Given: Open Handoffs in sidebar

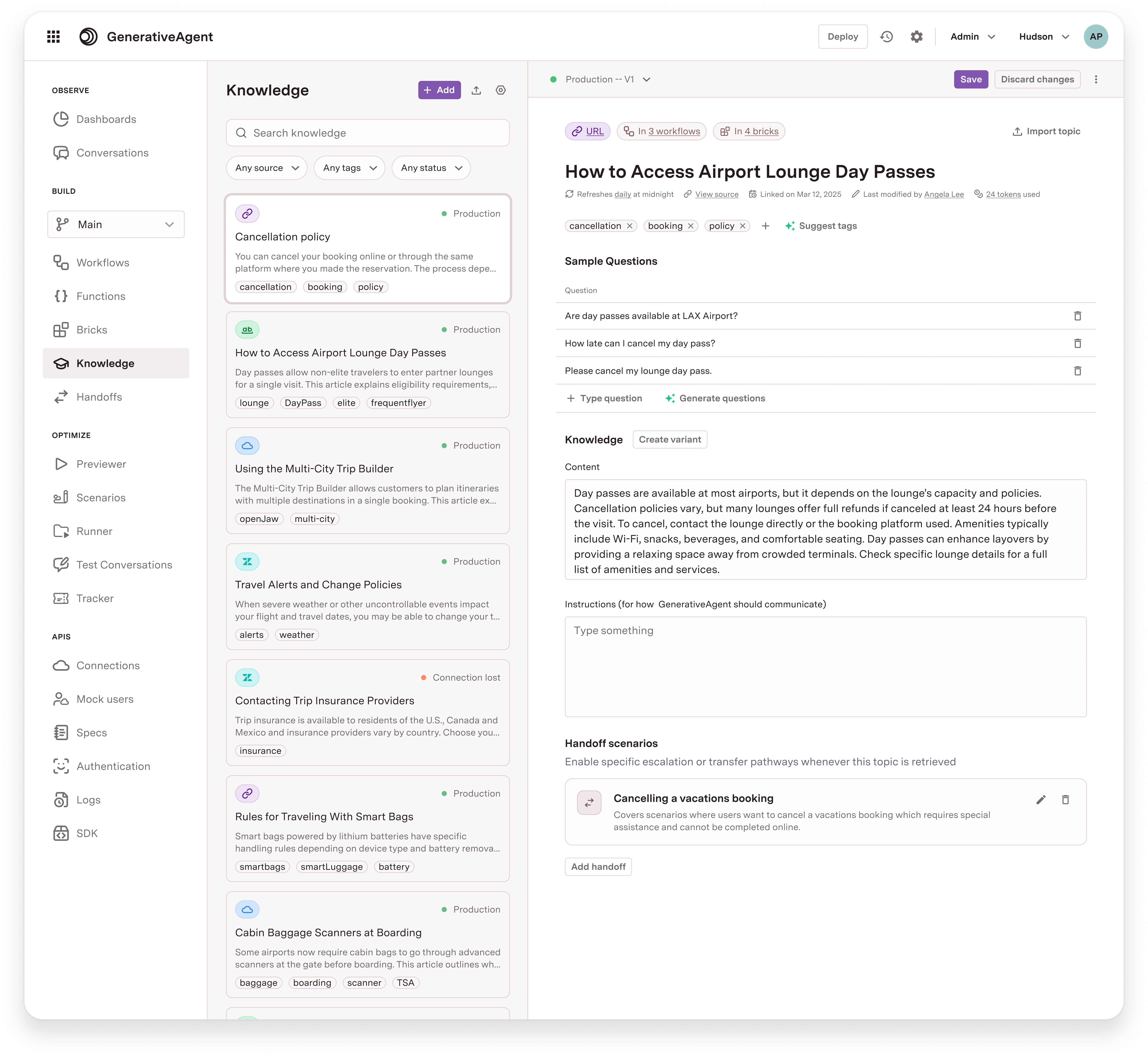Looking at the screenshot, I should click(87, 397).
